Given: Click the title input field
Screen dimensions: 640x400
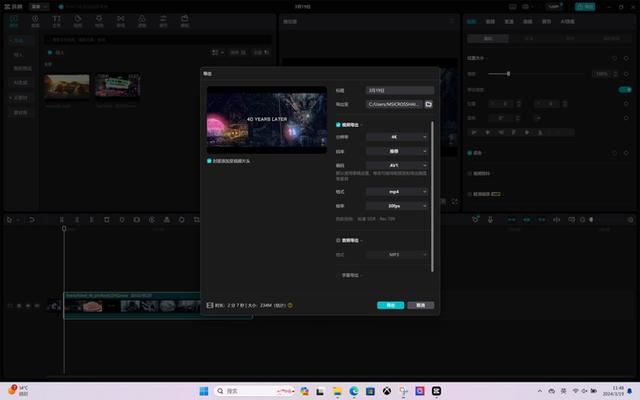Looking at the screenshot, I should tap(399, 90).
